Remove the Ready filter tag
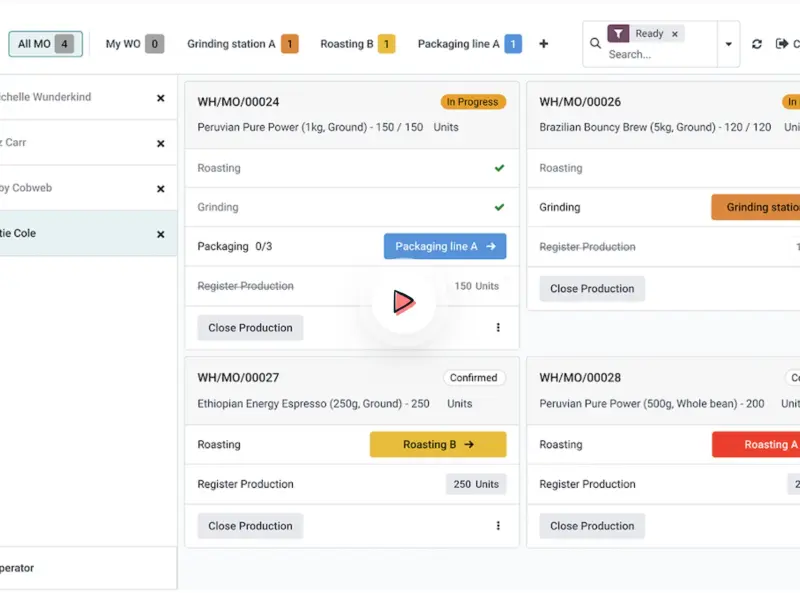The width and height of the screenshot is (800, 600). [x=675, y=34]
